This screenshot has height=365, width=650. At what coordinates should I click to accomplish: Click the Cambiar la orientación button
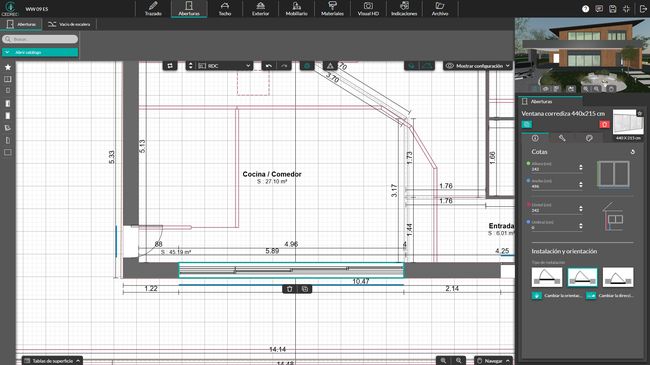click(557, 296)
